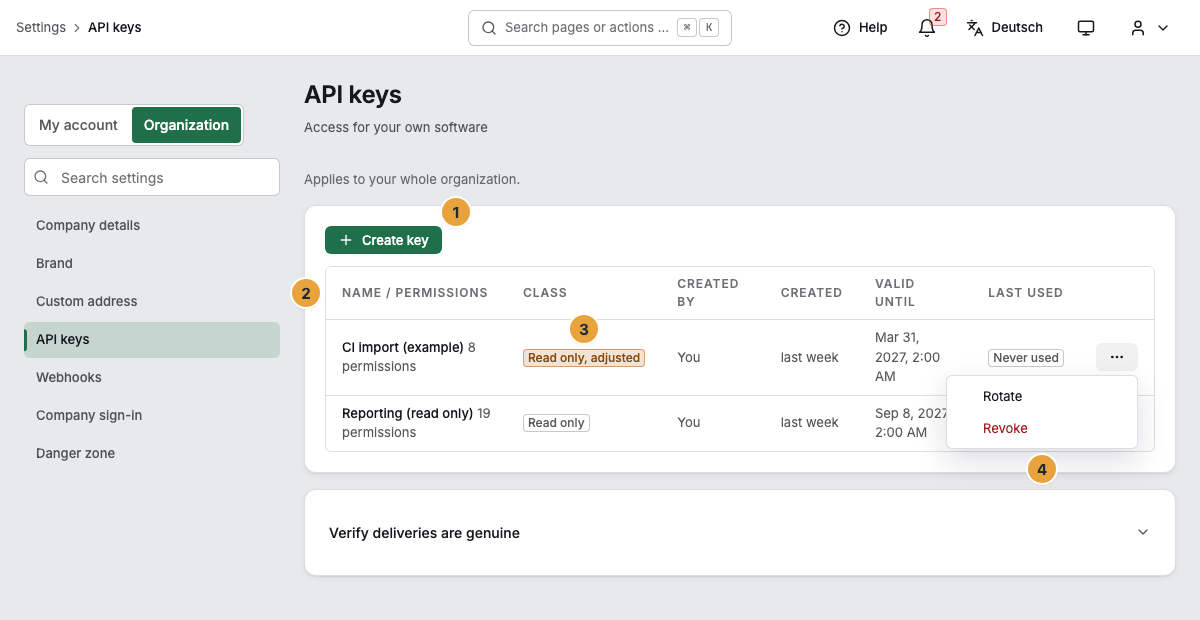This screenshot has width=1200, height=620.
Task: Open Webhooks settings
Action: [152, 377]
